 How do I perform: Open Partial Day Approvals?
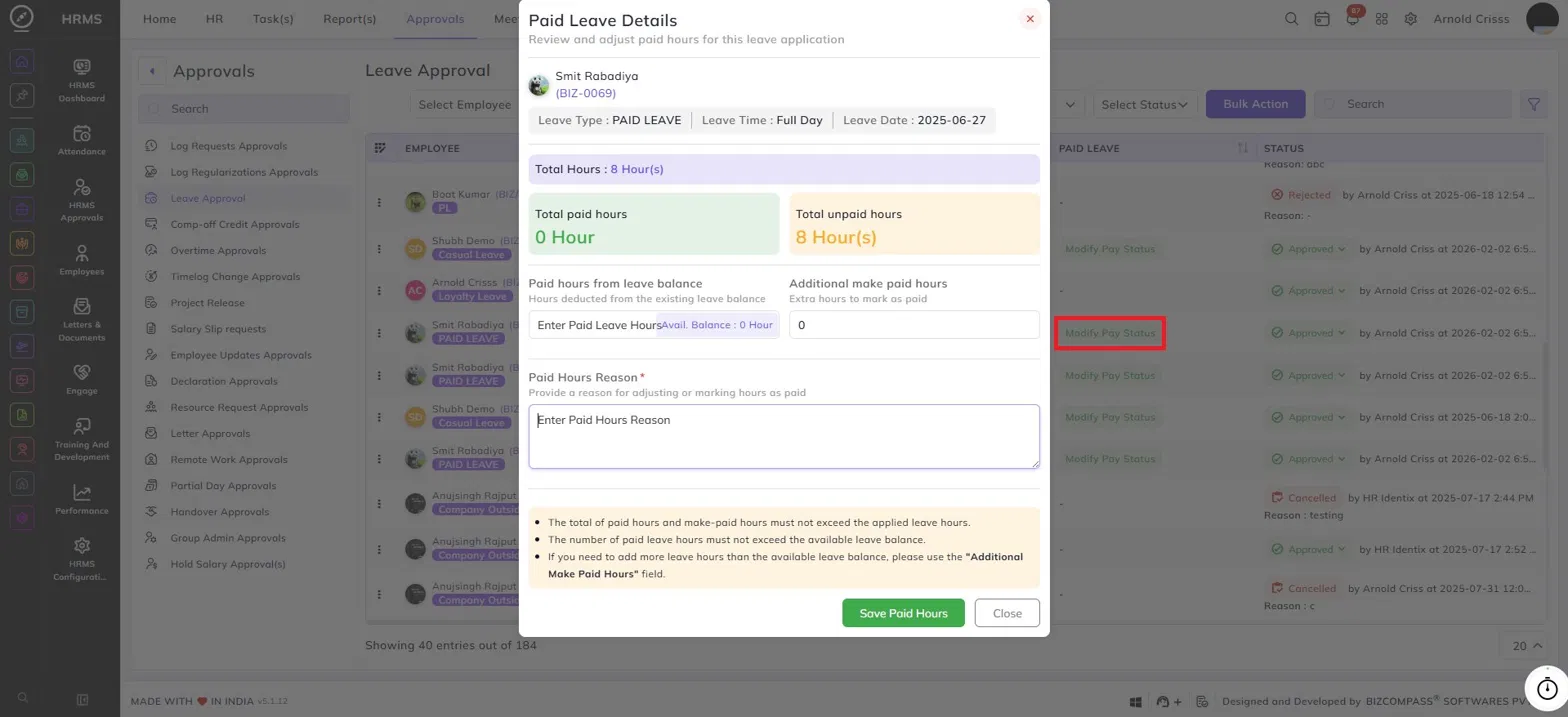click(223, 485)
